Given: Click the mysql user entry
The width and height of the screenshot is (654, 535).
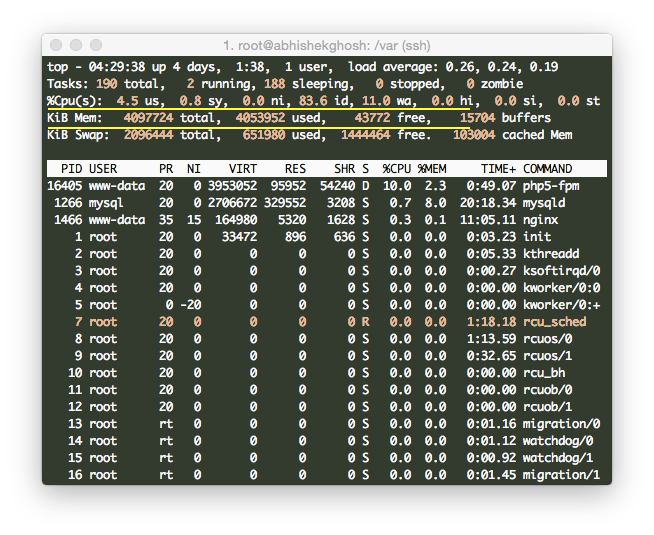Looking at the screenshot, I should click(106, 203).
